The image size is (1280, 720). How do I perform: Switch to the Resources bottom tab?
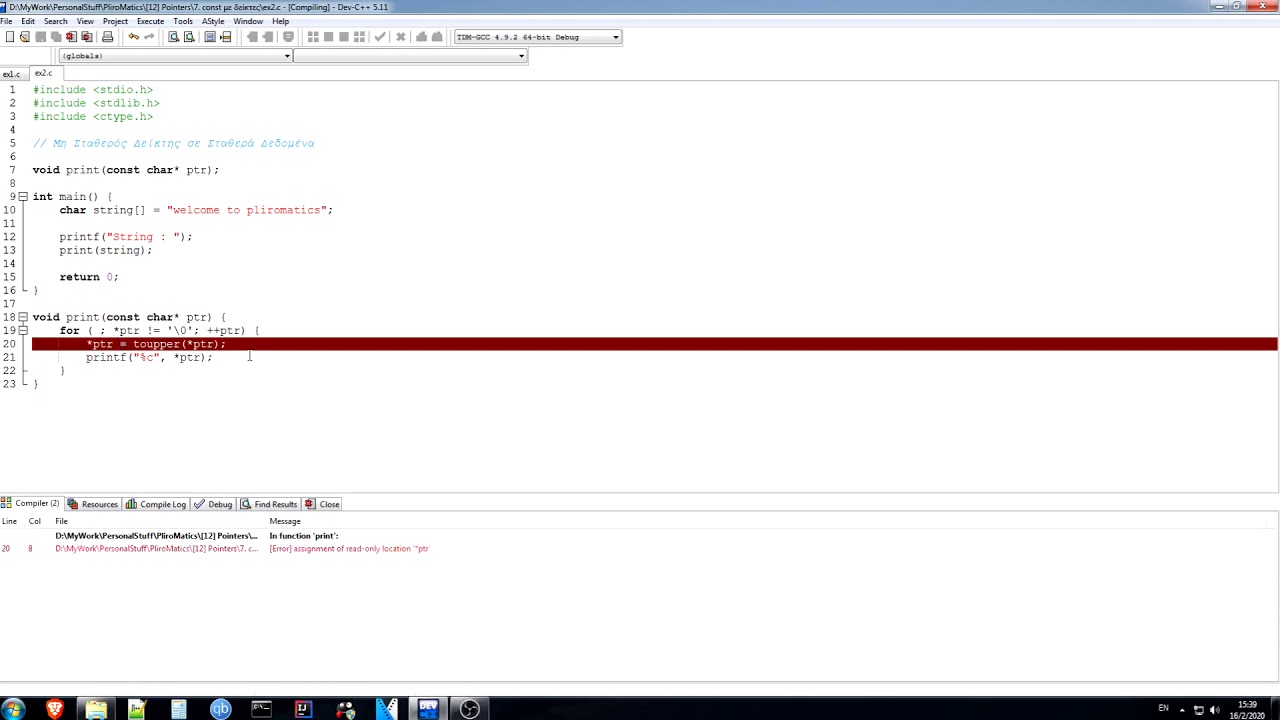tap(93, 504)
